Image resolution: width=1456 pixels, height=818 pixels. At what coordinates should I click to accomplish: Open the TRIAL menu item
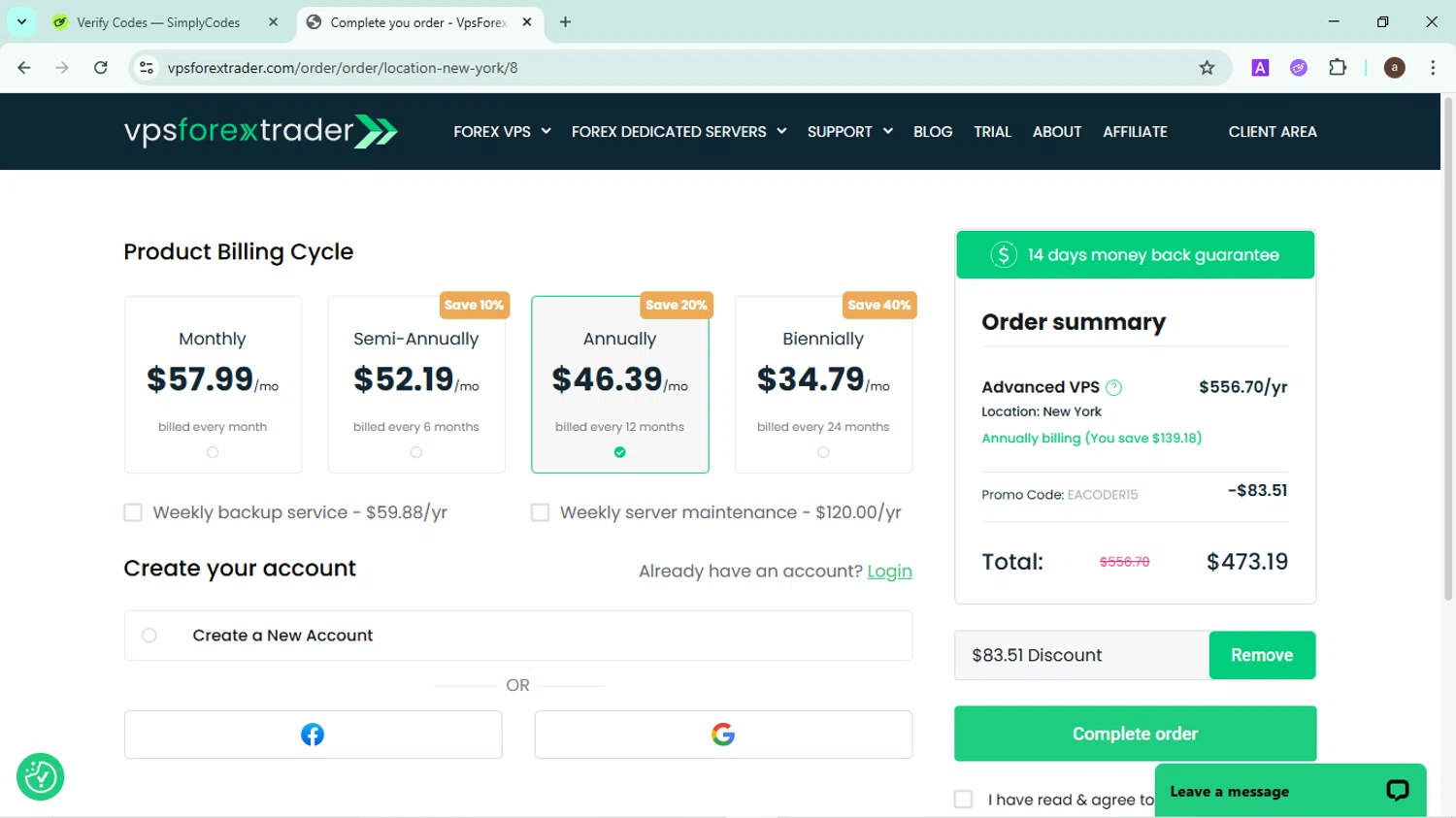992,132
